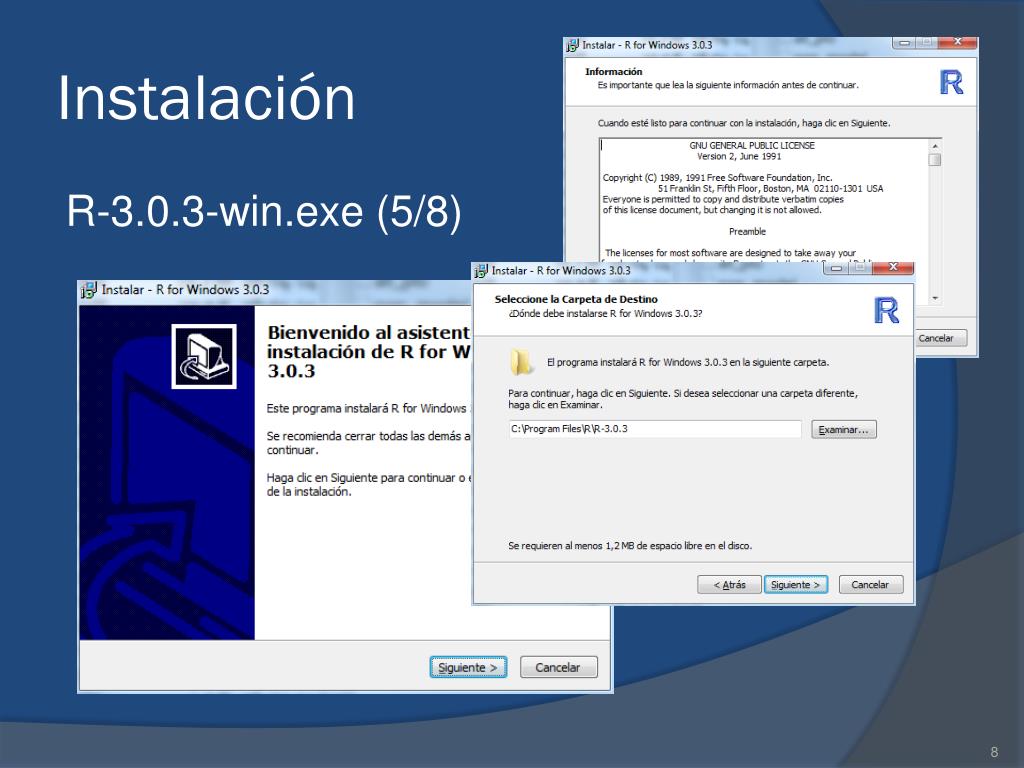Click the computer setup icon in welcome window
Screen dimensions: 1024x768
[204, 357]
